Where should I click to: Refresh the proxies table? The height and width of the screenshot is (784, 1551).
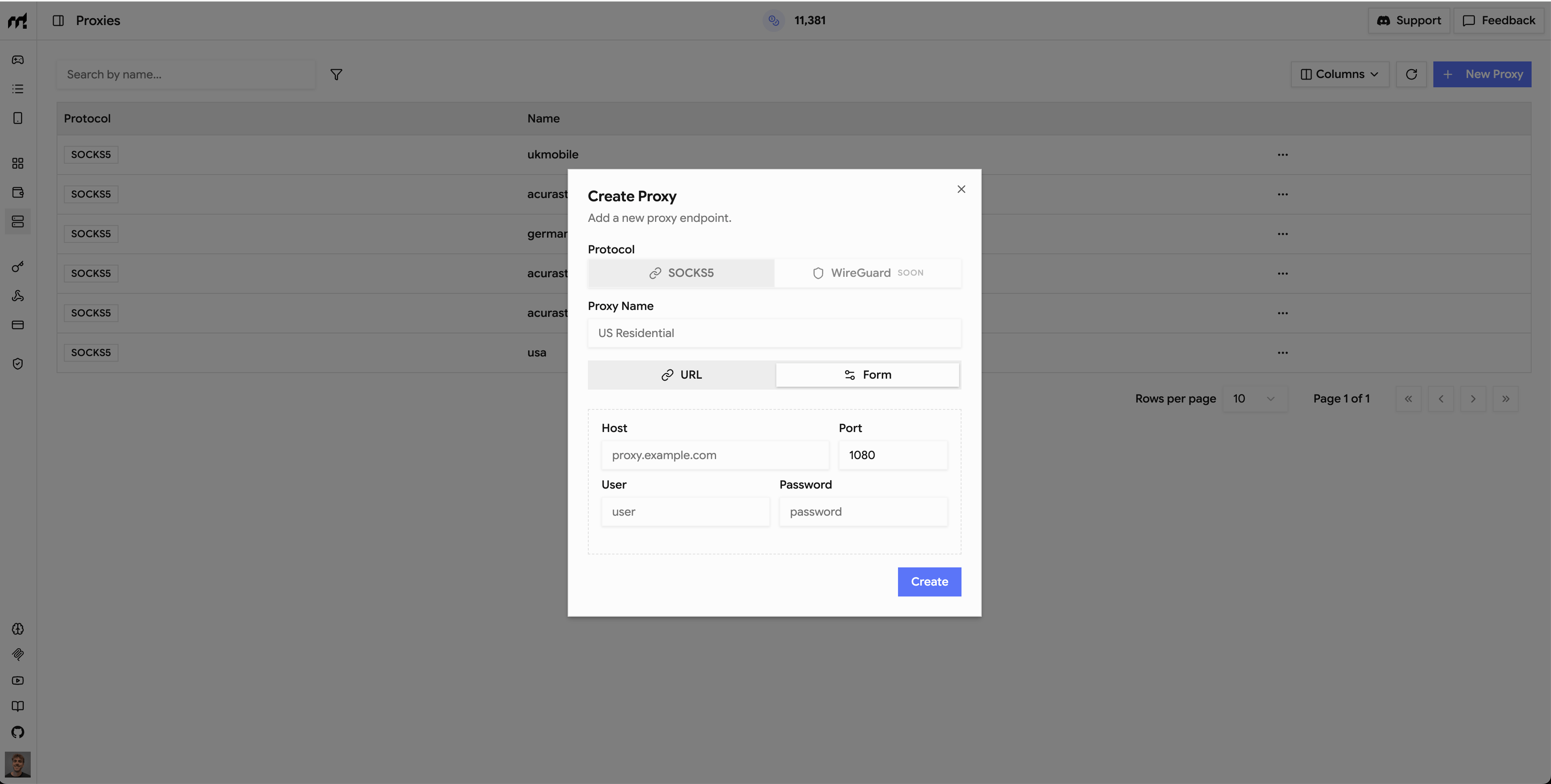pos(1411,74)
